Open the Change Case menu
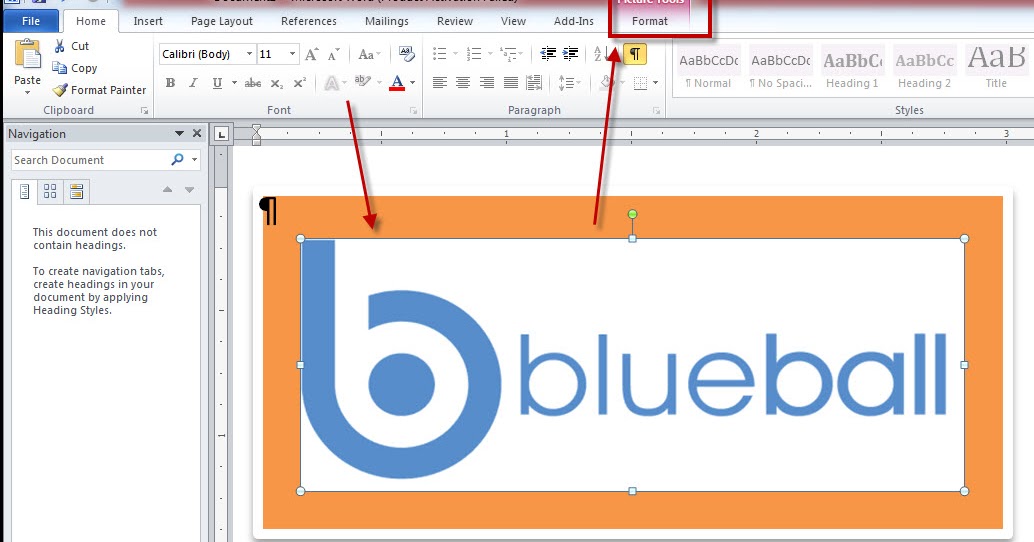This screenshot has height=542, width=1034. coord(369,54)
